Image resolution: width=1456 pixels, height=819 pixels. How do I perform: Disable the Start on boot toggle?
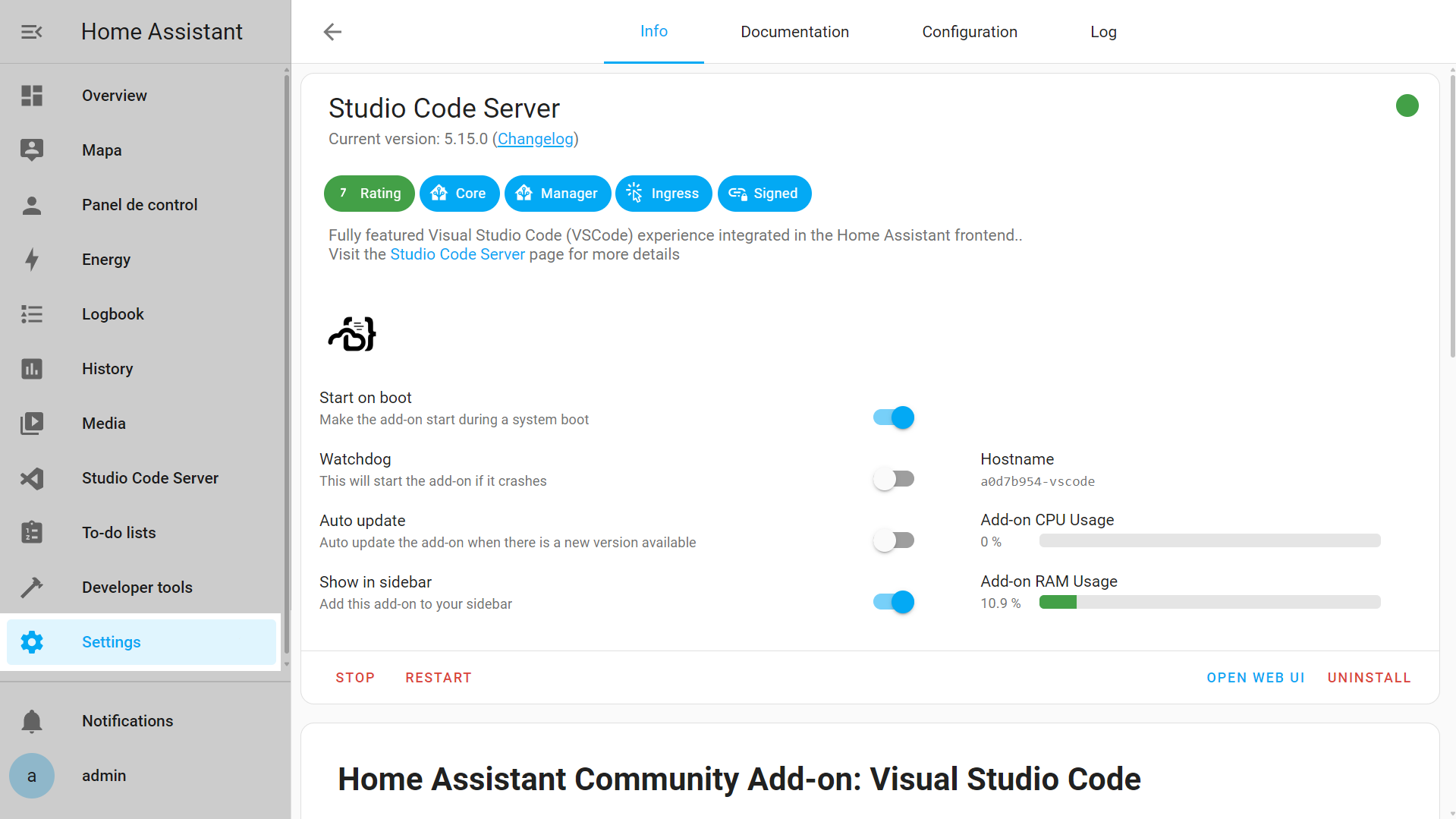point(893,417)
